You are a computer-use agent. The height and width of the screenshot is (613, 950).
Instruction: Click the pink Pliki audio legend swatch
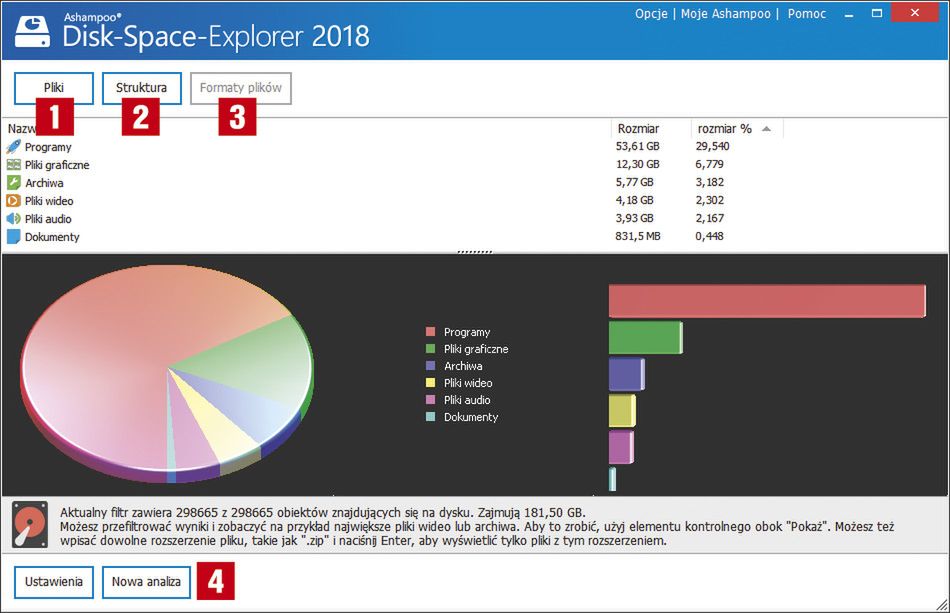pyautogui.click(x=431, y=399)
